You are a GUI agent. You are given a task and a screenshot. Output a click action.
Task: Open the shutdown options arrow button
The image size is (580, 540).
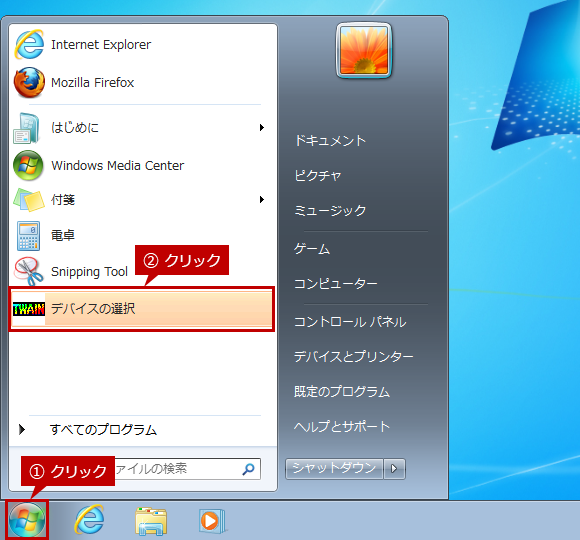tap(394, 469)
